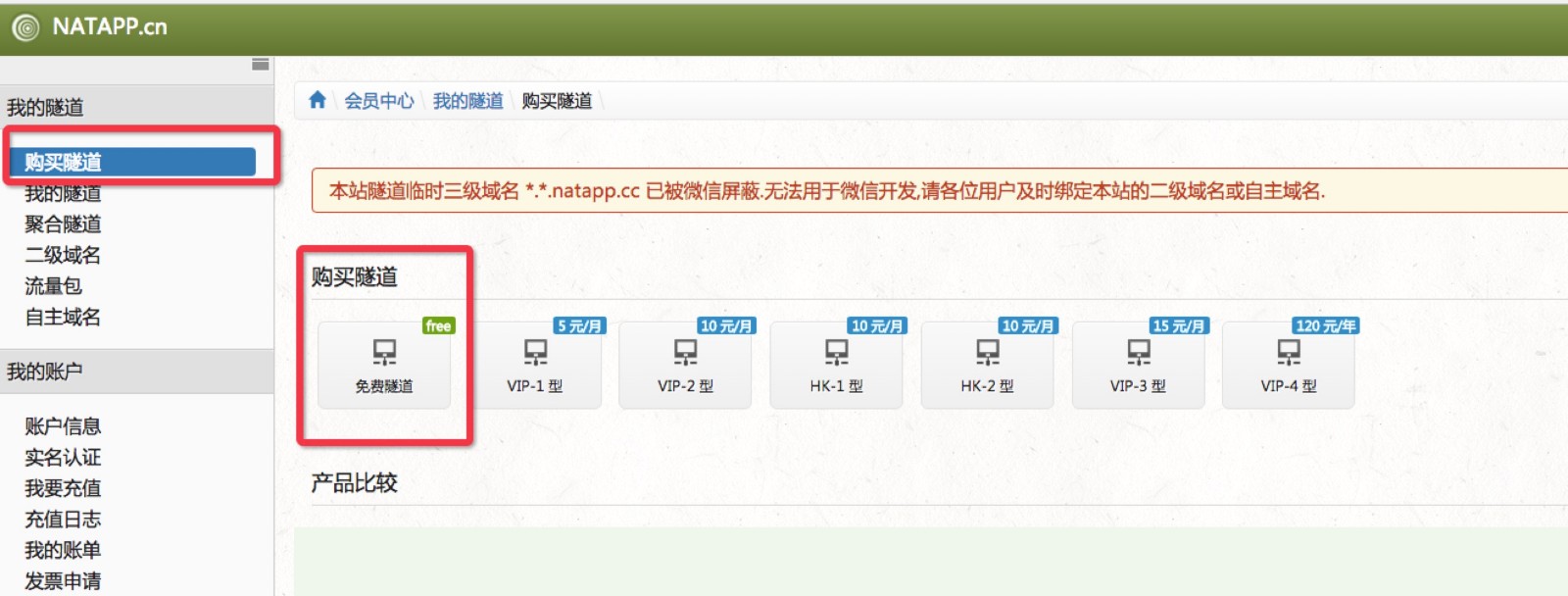
Task: Click the 购买隧道 section heading
Action: 355,277
